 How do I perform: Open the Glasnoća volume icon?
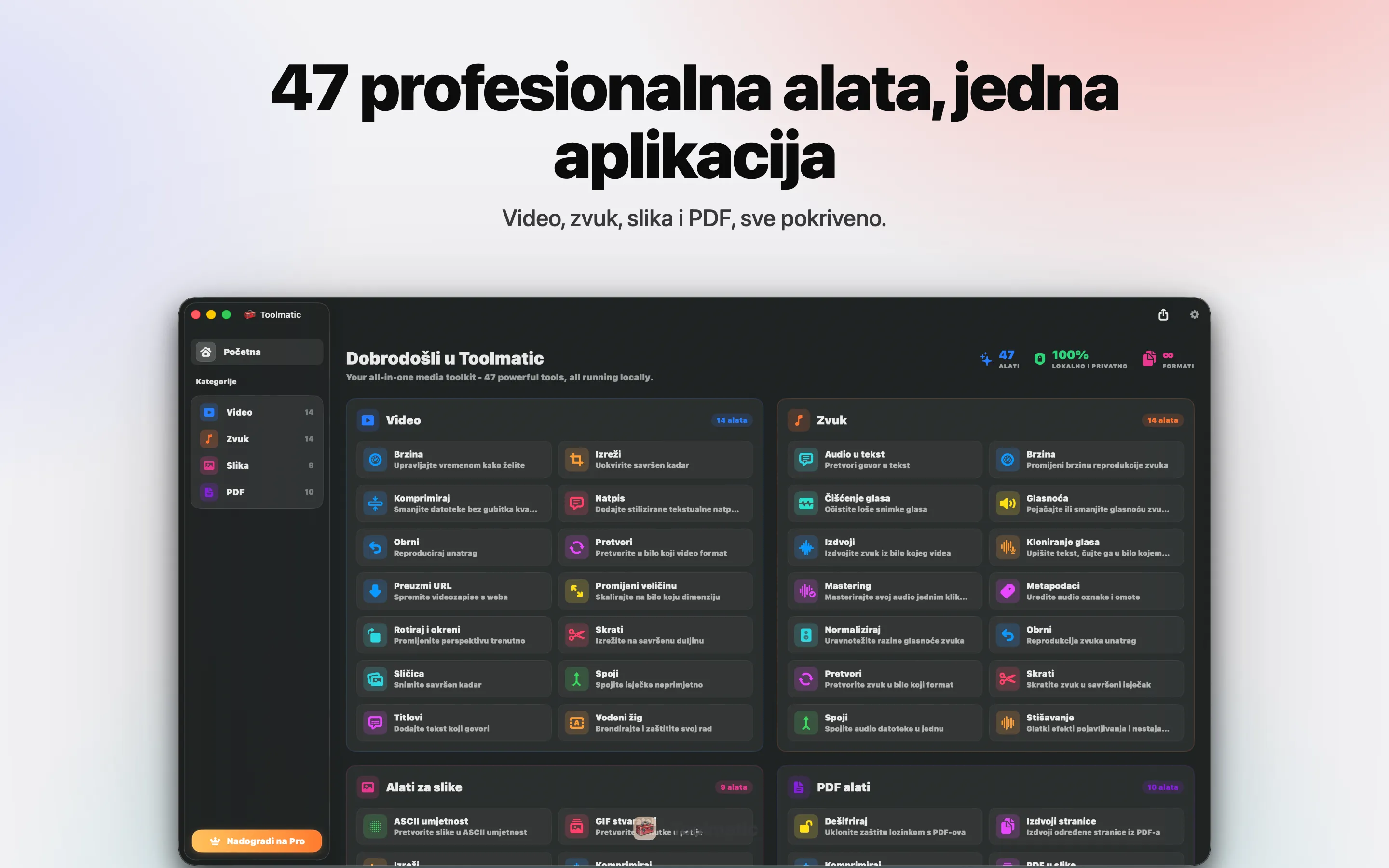pyautogui.click(x=1008, y=503)
